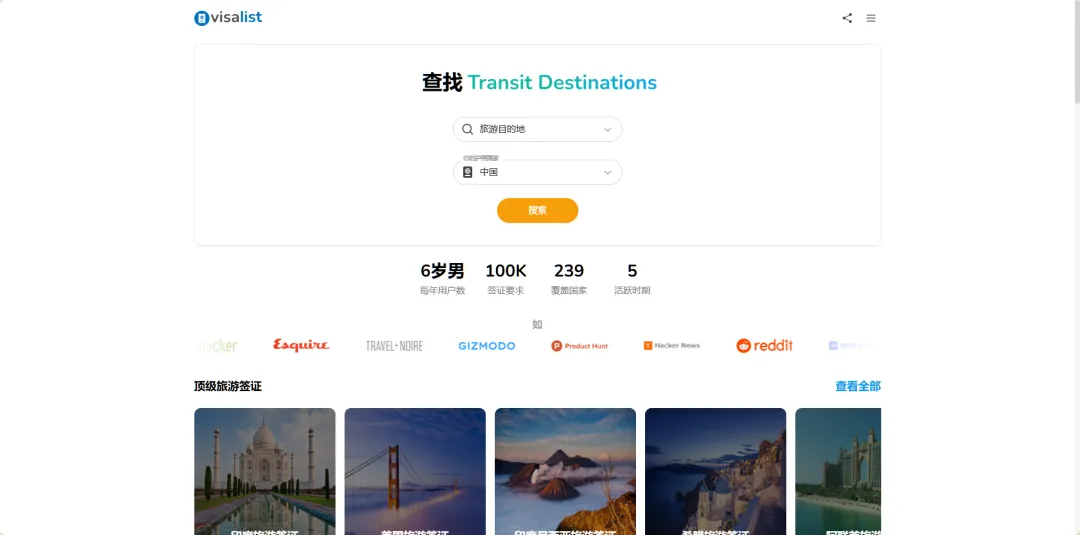Viewport: 1080px width, 535px height.
Task: Open the 查看全部 link
Action: (x=858, y=386)
